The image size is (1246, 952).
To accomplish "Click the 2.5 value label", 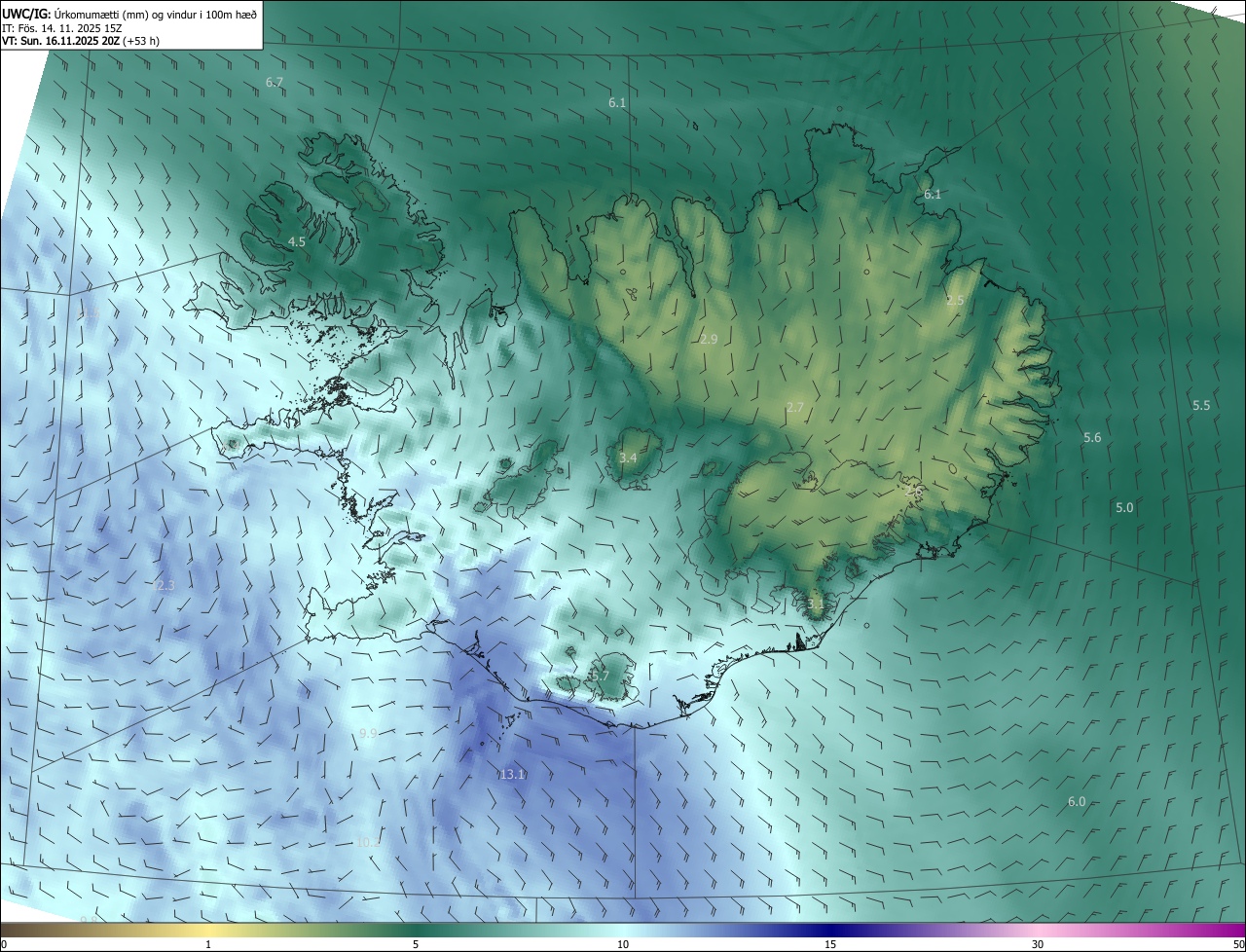I will click(x=955, y=300).
